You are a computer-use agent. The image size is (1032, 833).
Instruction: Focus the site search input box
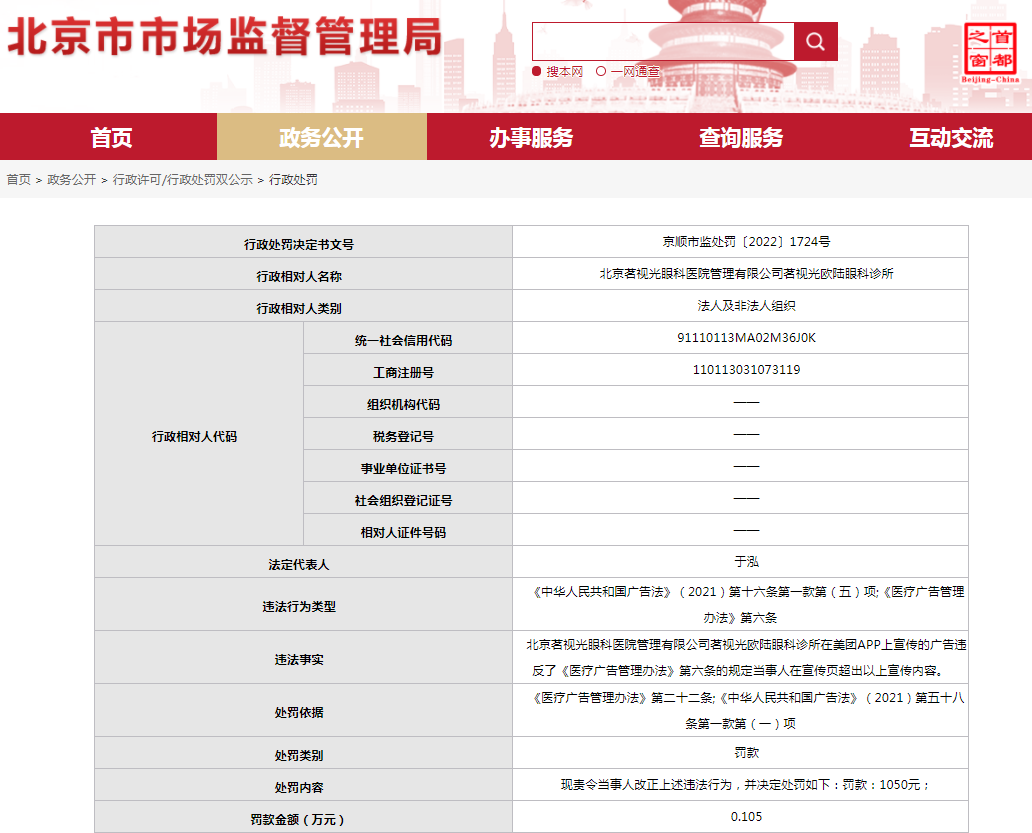[x=663, y=41]
